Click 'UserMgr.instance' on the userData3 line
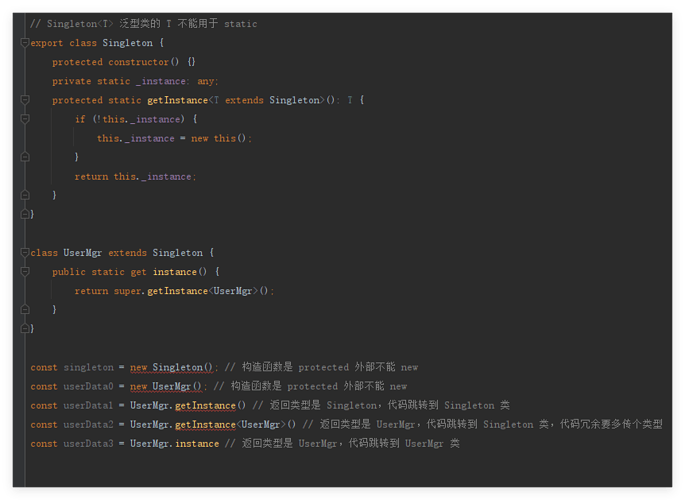The width and height of the screenshot is (685, 500). click(174, 444)
